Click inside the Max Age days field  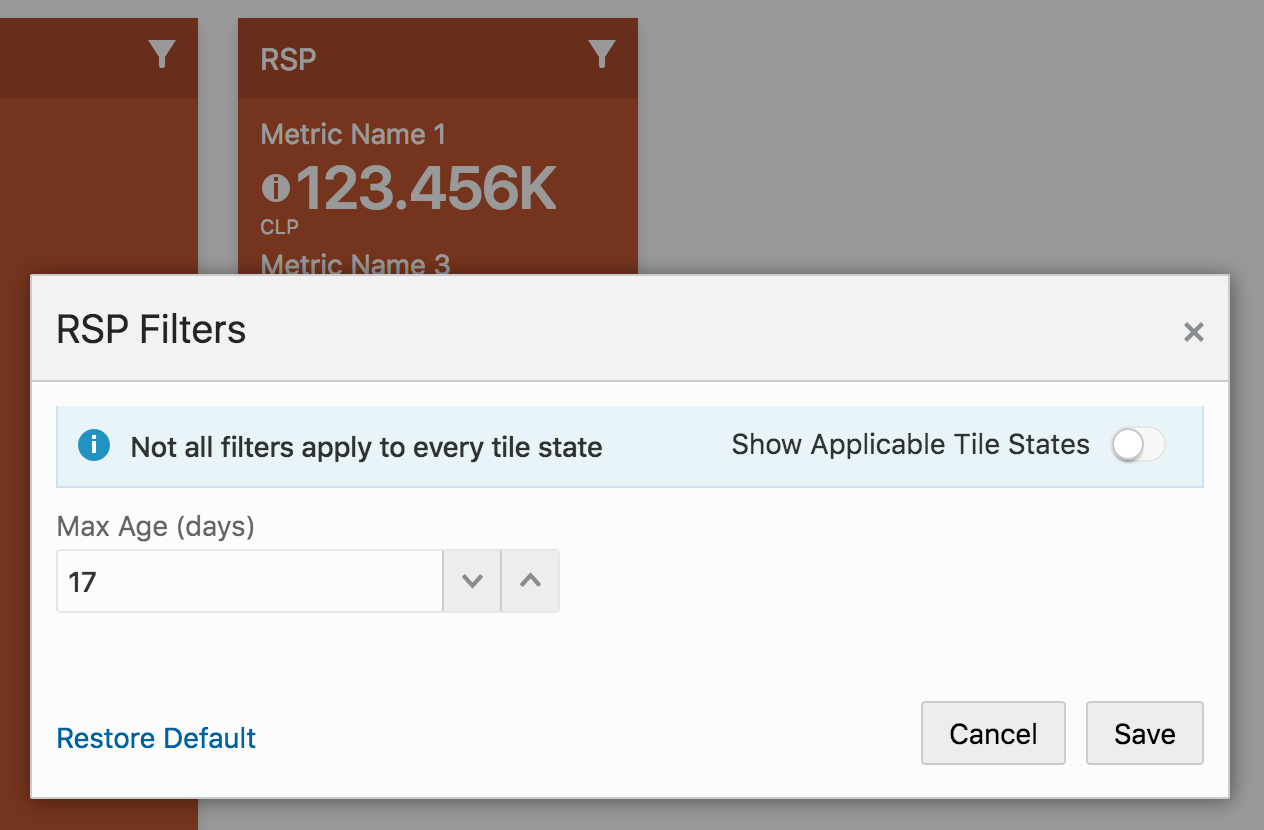[x=248, y=581]
